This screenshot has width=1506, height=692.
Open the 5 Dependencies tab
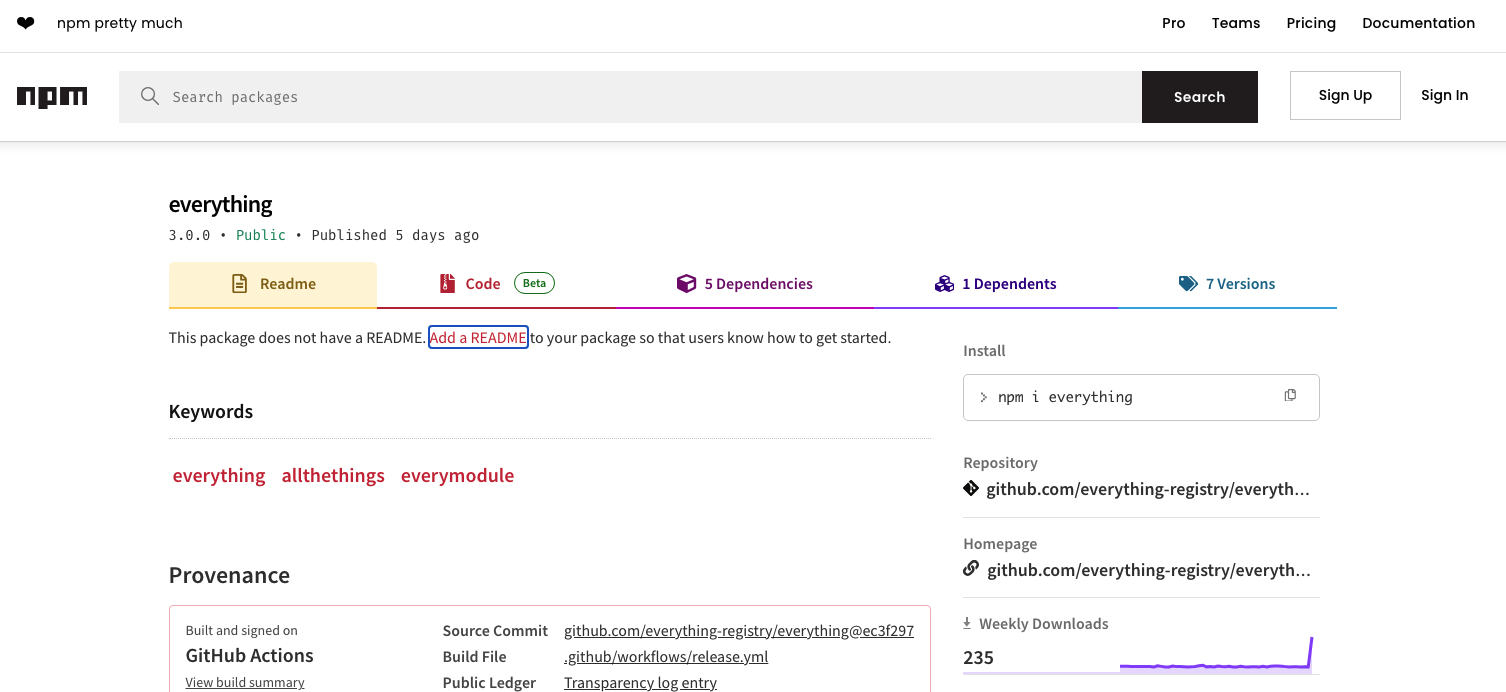pyautogui.click(x=745, y=284)
